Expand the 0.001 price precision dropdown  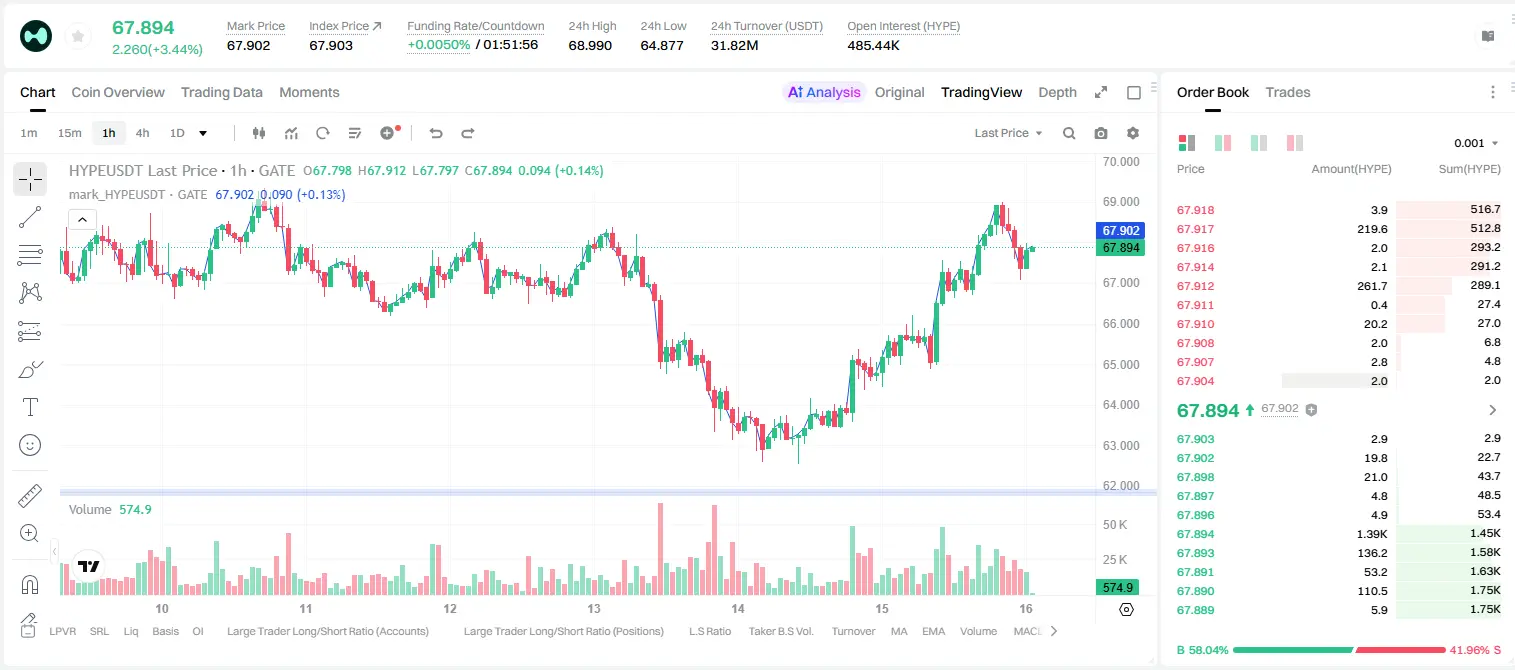1476,143
